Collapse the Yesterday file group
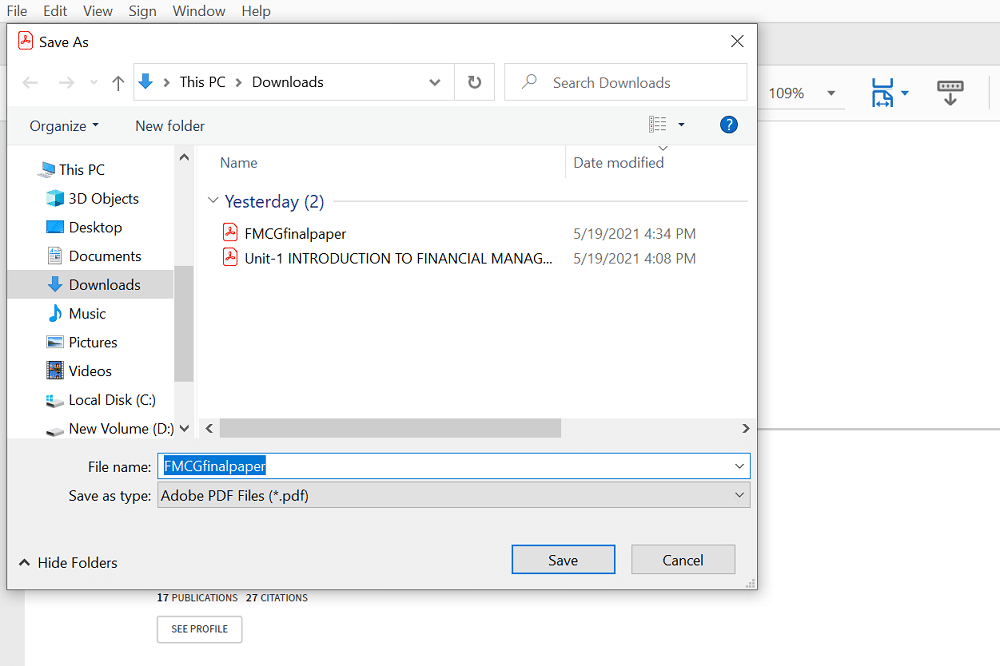1000x666 pixels. 213,201
